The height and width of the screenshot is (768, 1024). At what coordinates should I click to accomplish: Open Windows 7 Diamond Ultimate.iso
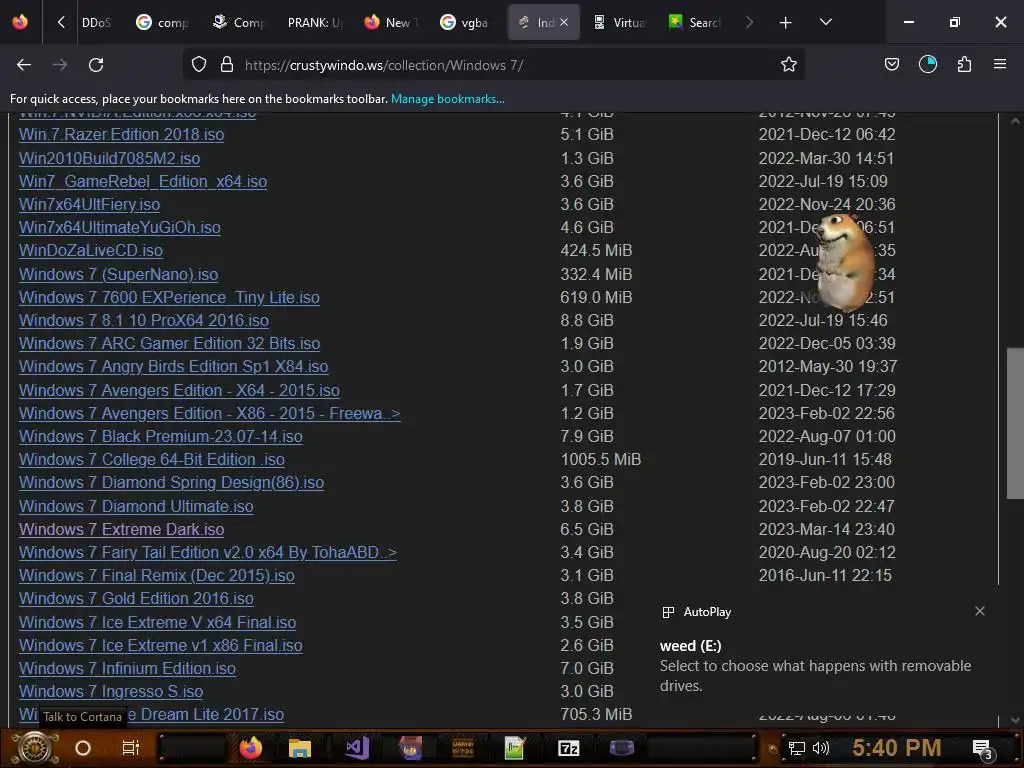coord(136,506)
